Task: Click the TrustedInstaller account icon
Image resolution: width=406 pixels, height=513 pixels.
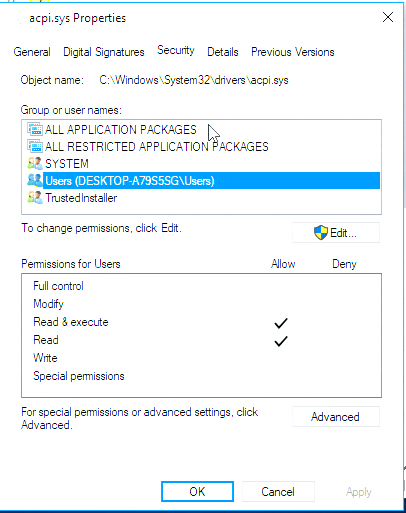Action: (35, 198)
